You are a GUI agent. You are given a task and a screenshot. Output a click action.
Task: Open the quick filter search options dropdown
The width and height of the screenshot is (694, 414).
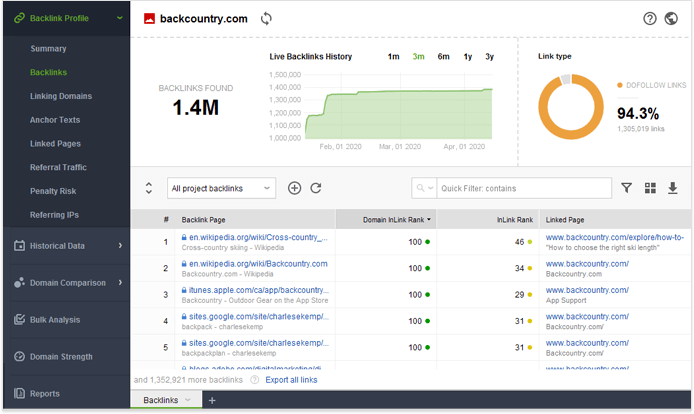(424, 188)
